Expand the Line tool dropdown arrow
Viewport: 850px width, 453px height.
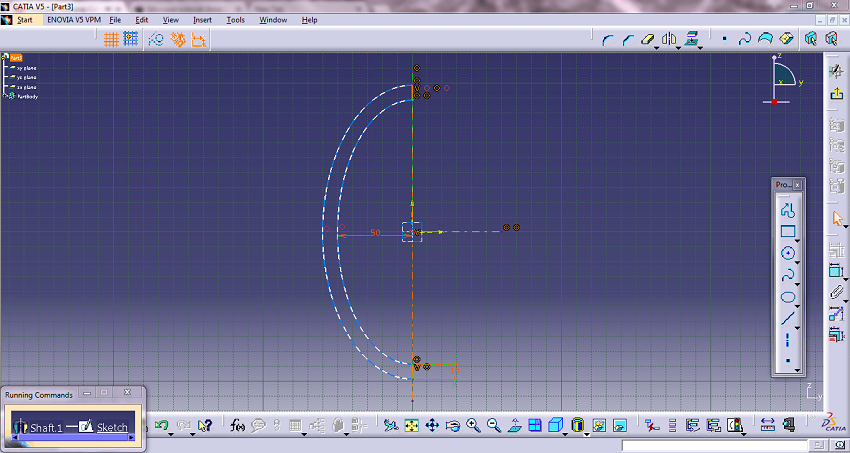pyautogui.click(x=797, y=328)
